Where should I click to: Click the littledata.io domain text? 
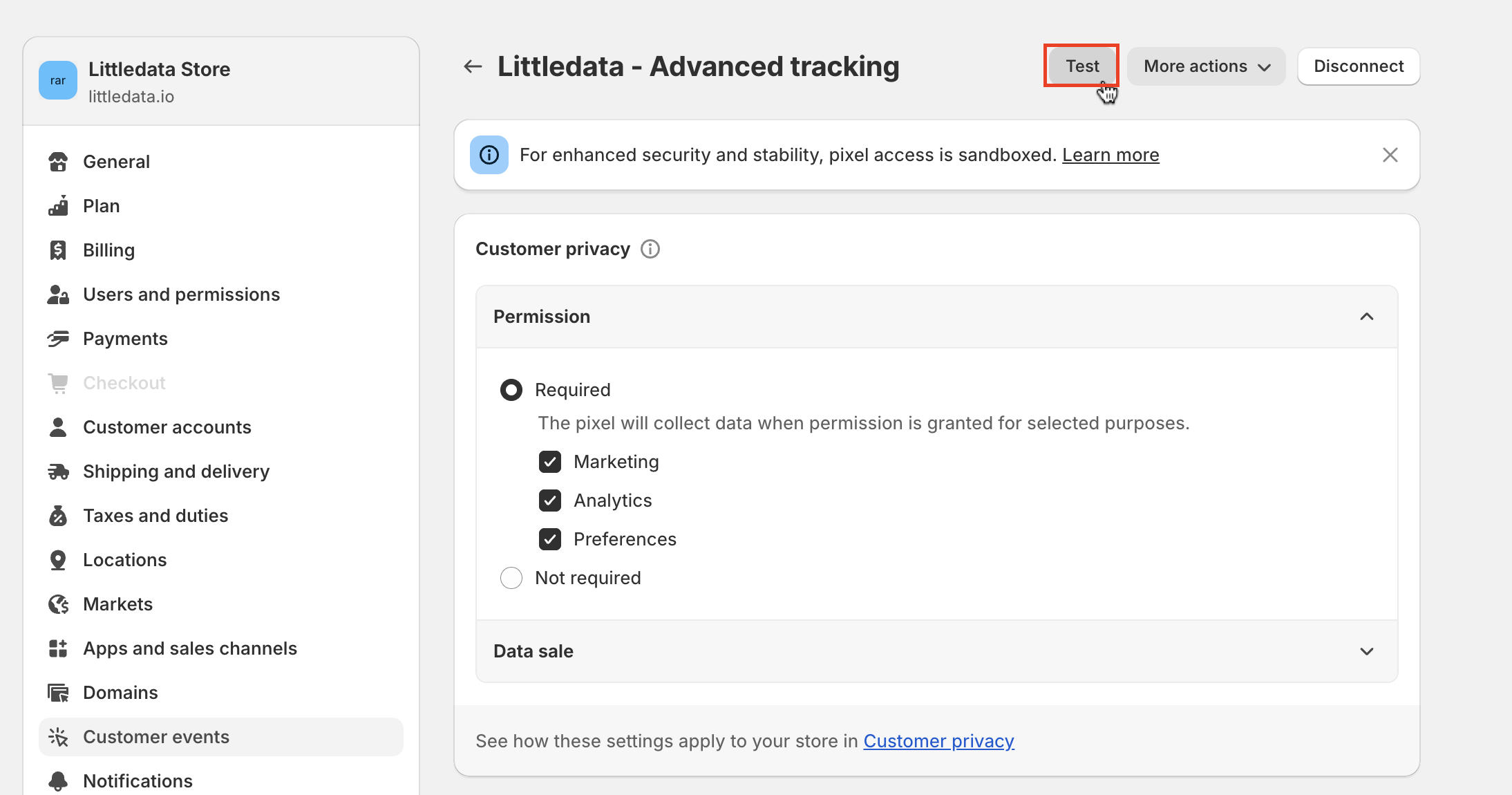pos(131,97)
